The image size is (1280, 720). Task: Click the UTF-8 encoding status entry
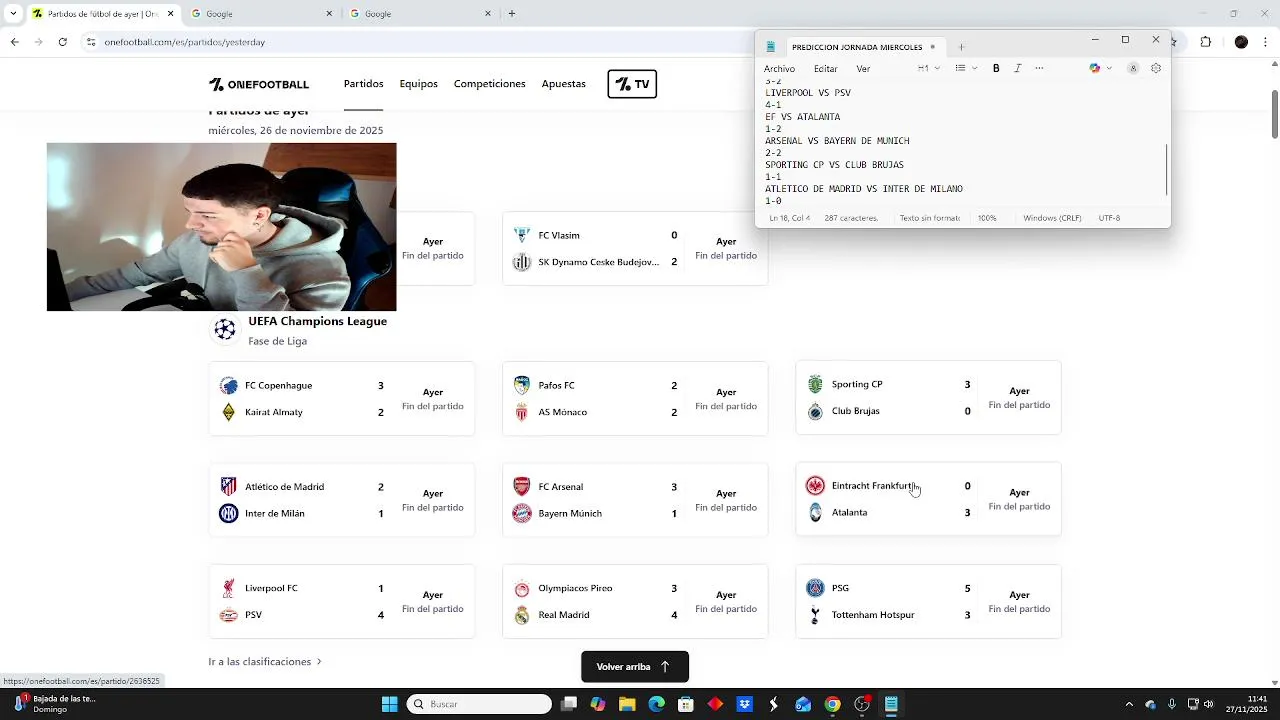(1109, 218)
